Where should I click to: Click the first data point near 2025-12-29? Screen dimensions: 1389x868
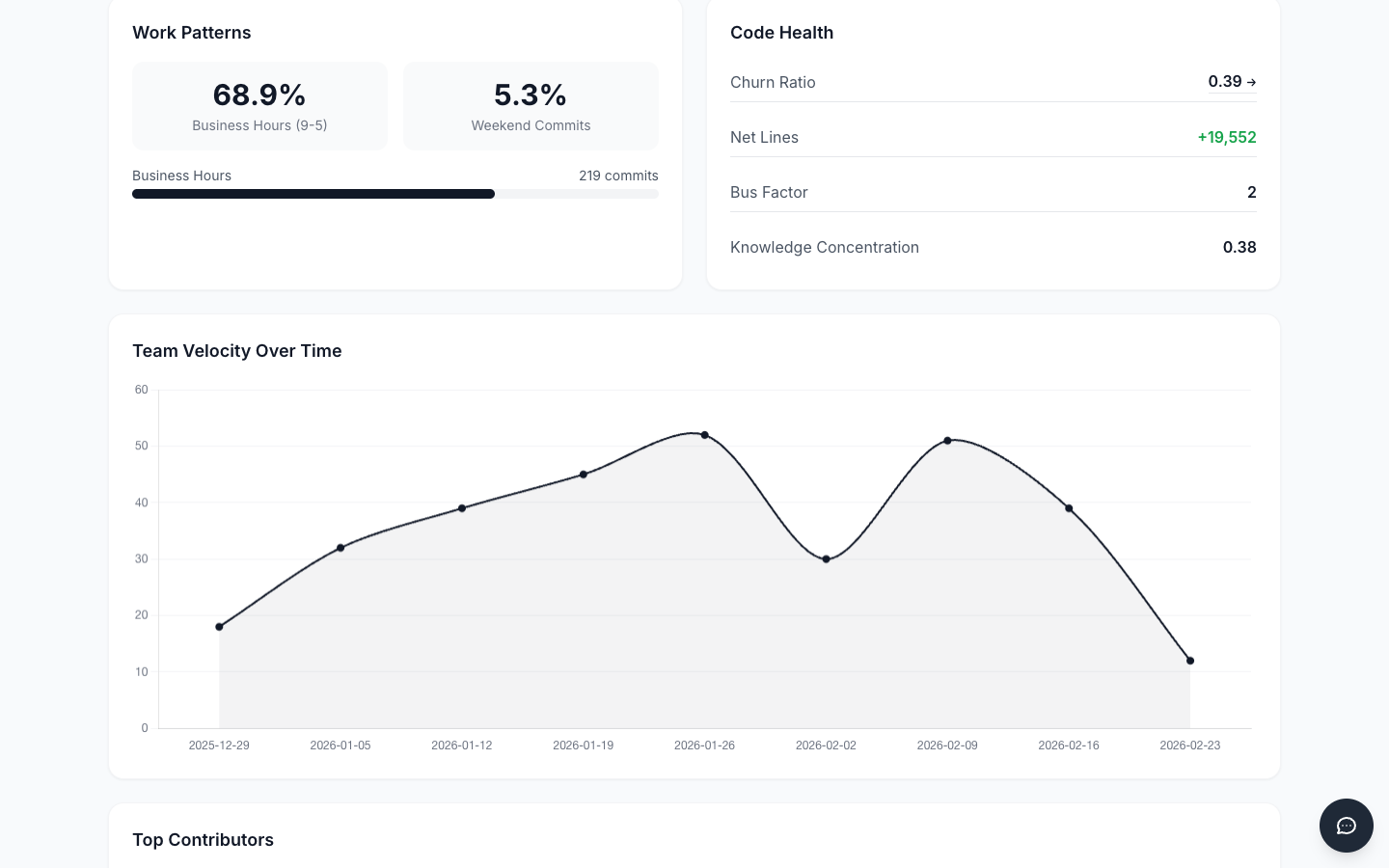click(x=219, y=626)
